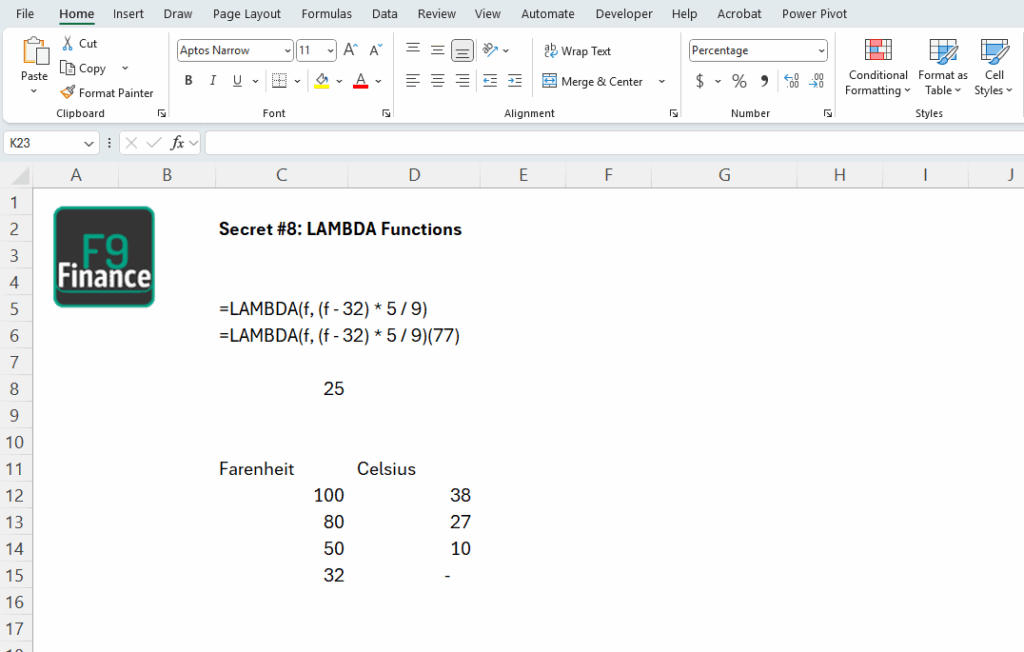Switch to the Formulas ribbon tab
Screen dimensions: 1024x652
326,13
